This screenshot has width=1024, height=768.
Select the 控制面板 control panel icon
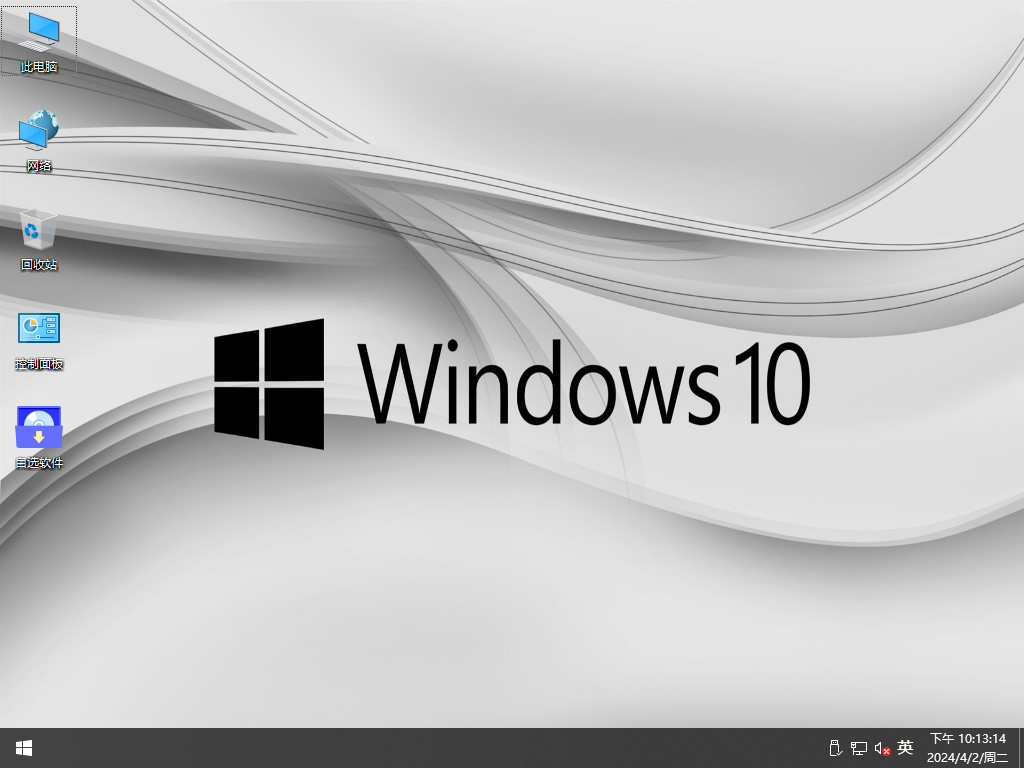(x=39, y=328)
